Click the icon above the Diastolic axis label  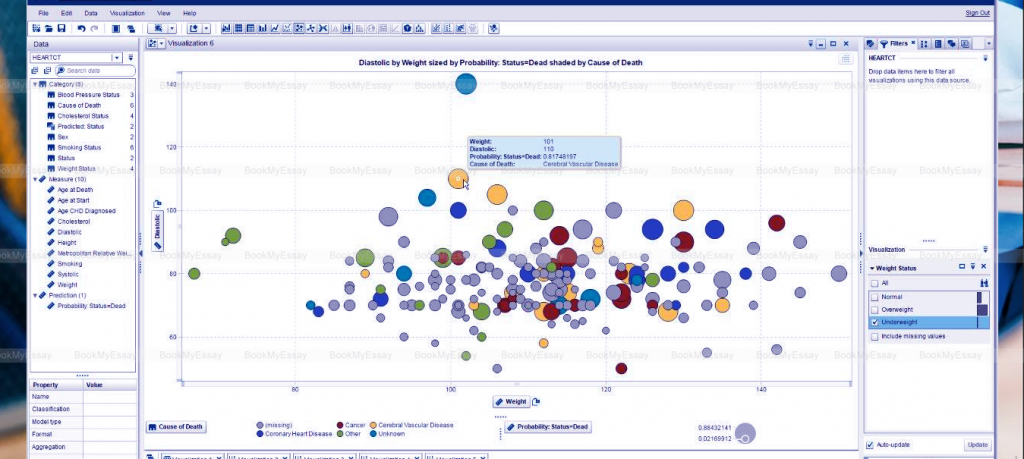pos(157,204)
